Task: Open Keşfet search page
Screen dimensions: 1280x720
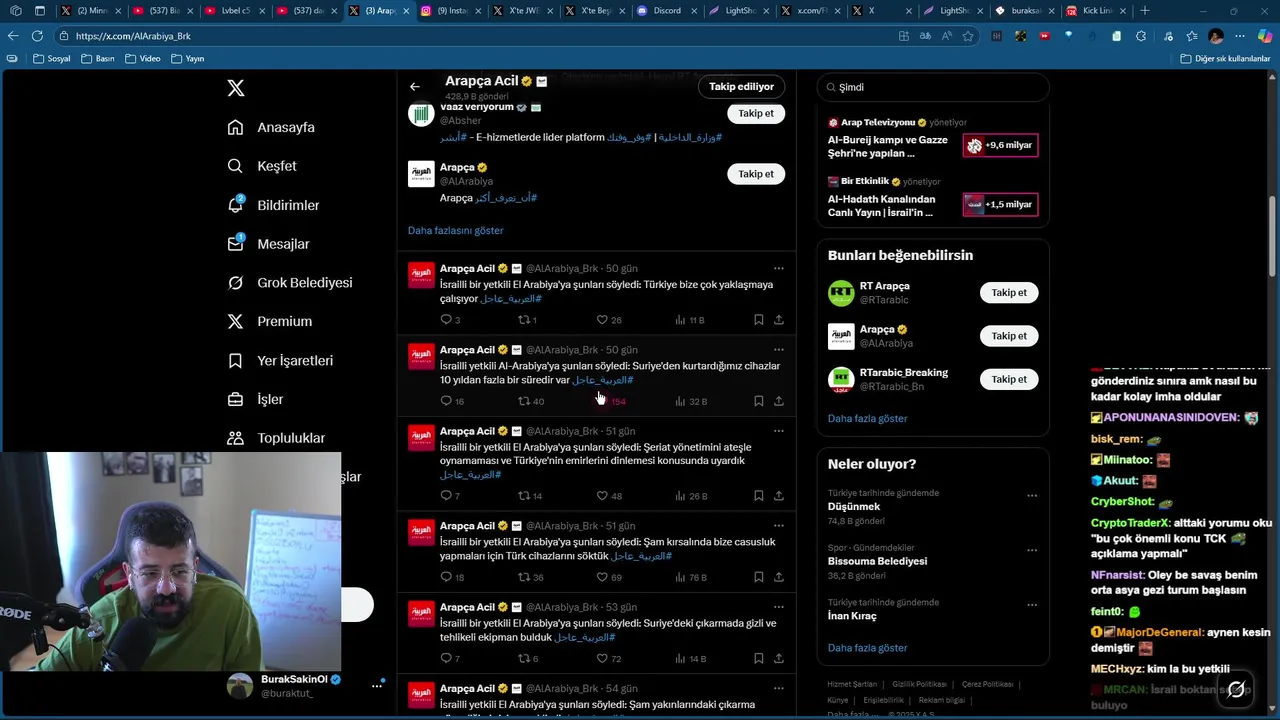Action: point(262,166)
